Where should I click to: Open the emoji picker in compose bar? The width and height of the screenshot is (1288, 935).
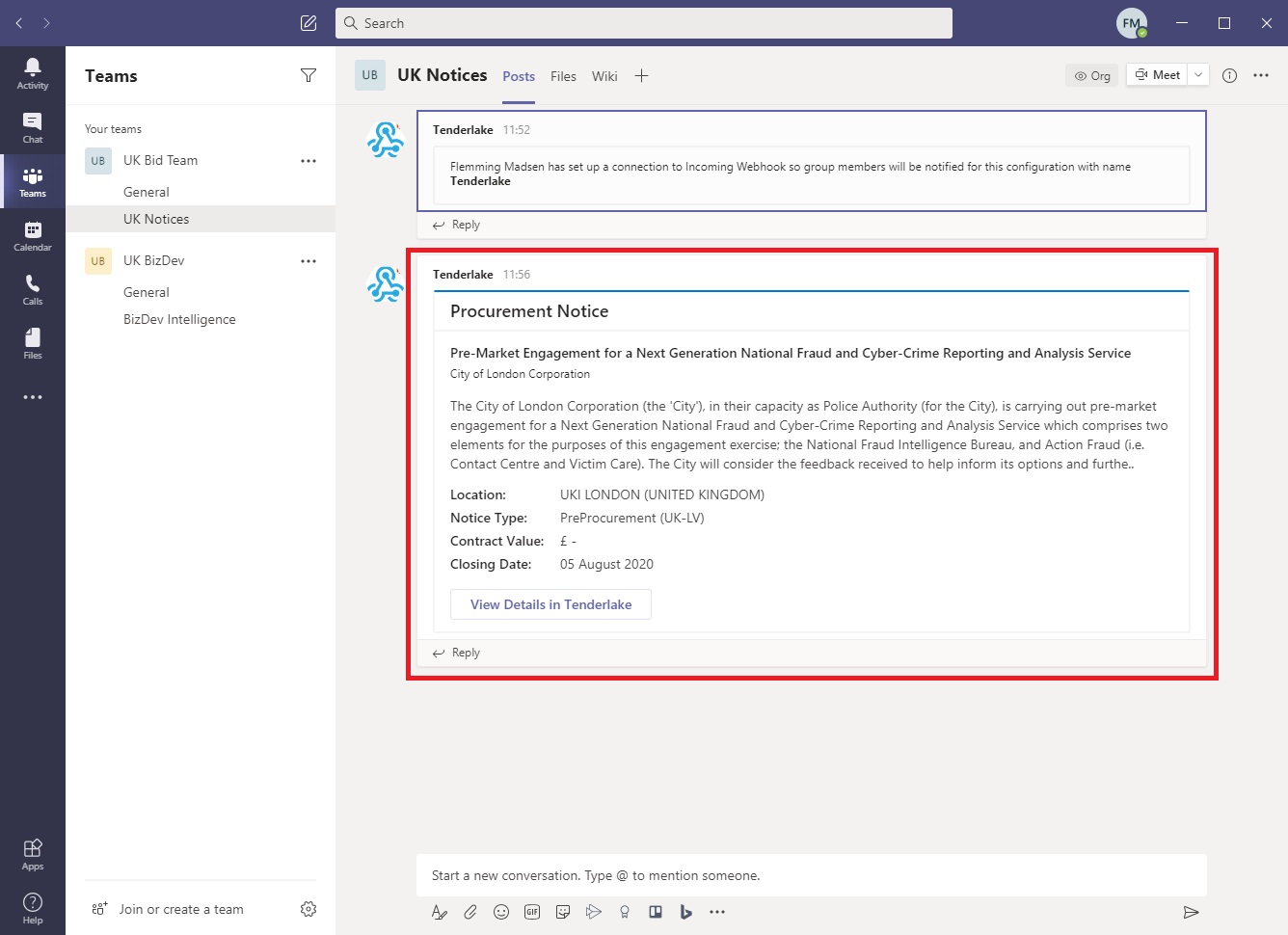[501, 912]
